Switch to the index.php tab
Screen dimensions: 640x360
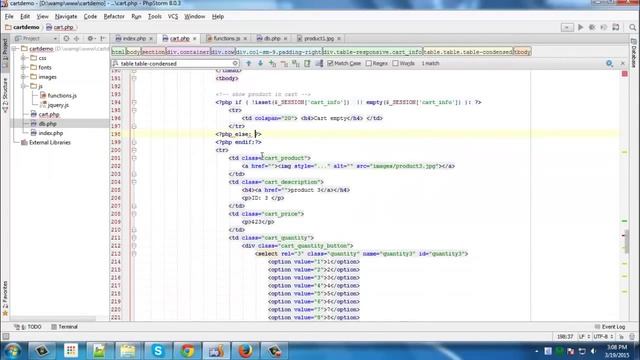click(x=134, y=38)
